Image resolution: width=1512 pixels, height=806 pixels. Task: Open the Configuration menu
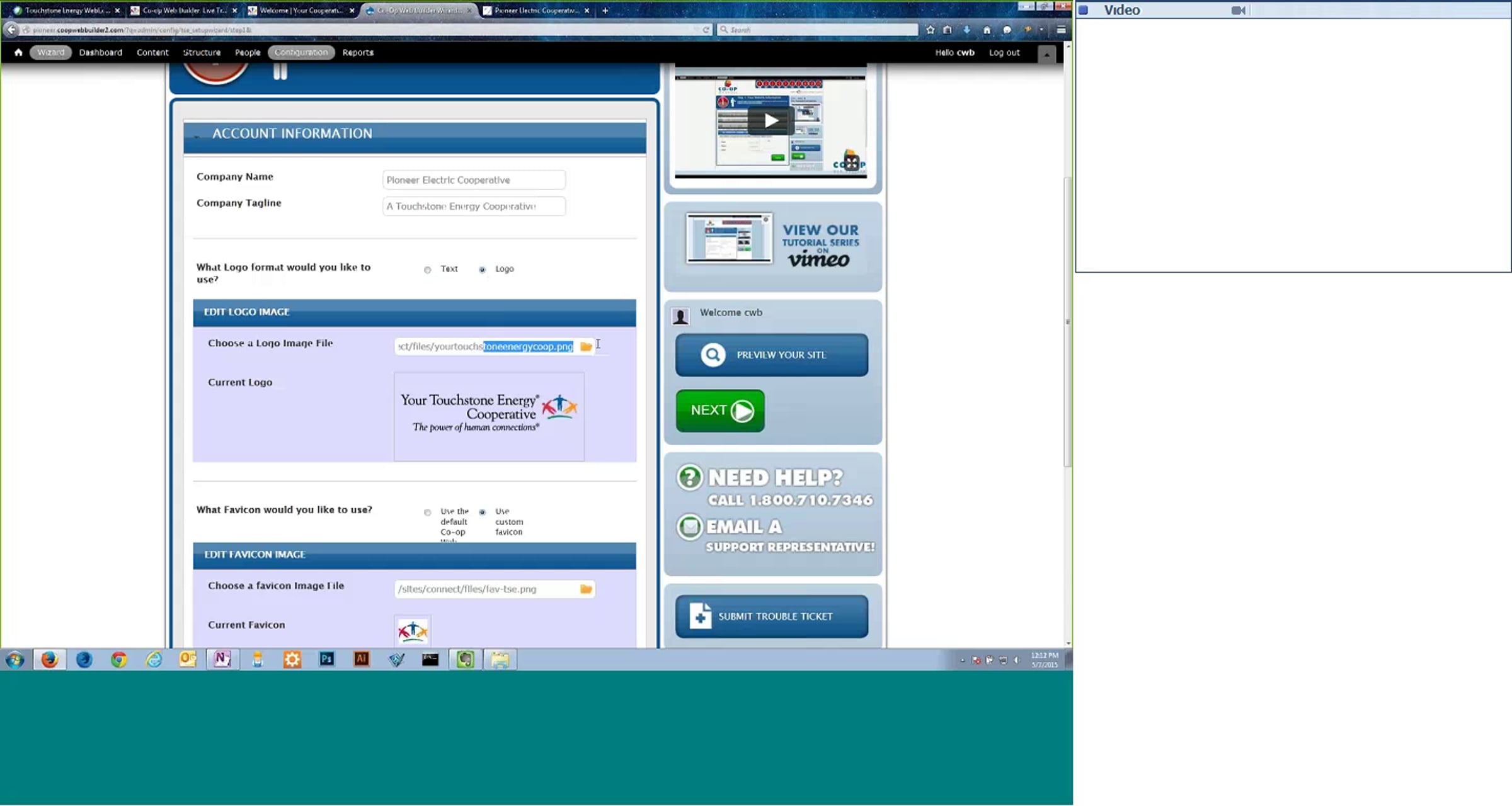pyautogui.click(x=301, y=52)
